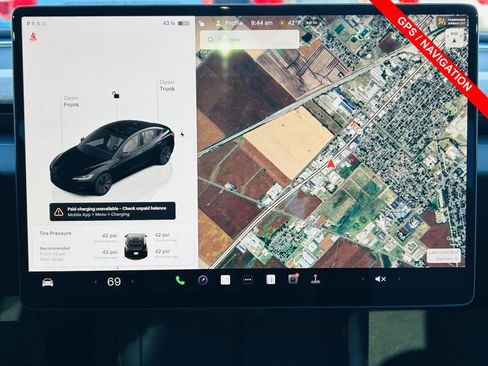This screenshot has width=488, height=366.
Task: Tap the yellow warning triangle in alert
Action: point(59,212)
